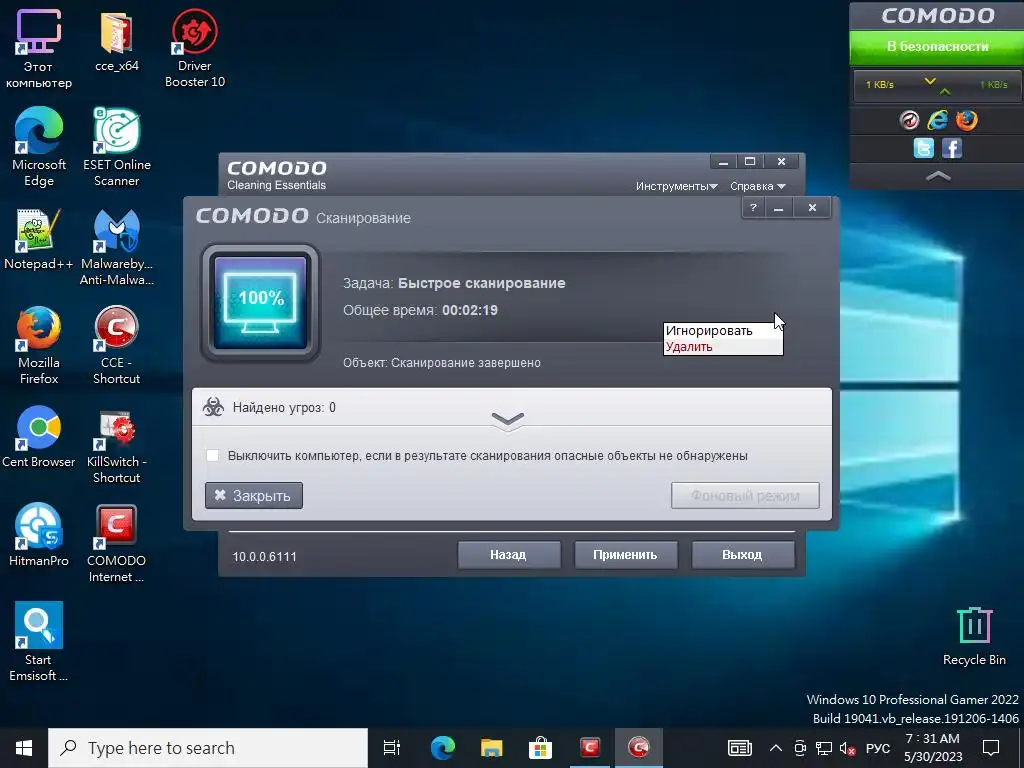Click help question mark in scan dialog
This screenshot has height=768, width=1024.
[754, 208]
